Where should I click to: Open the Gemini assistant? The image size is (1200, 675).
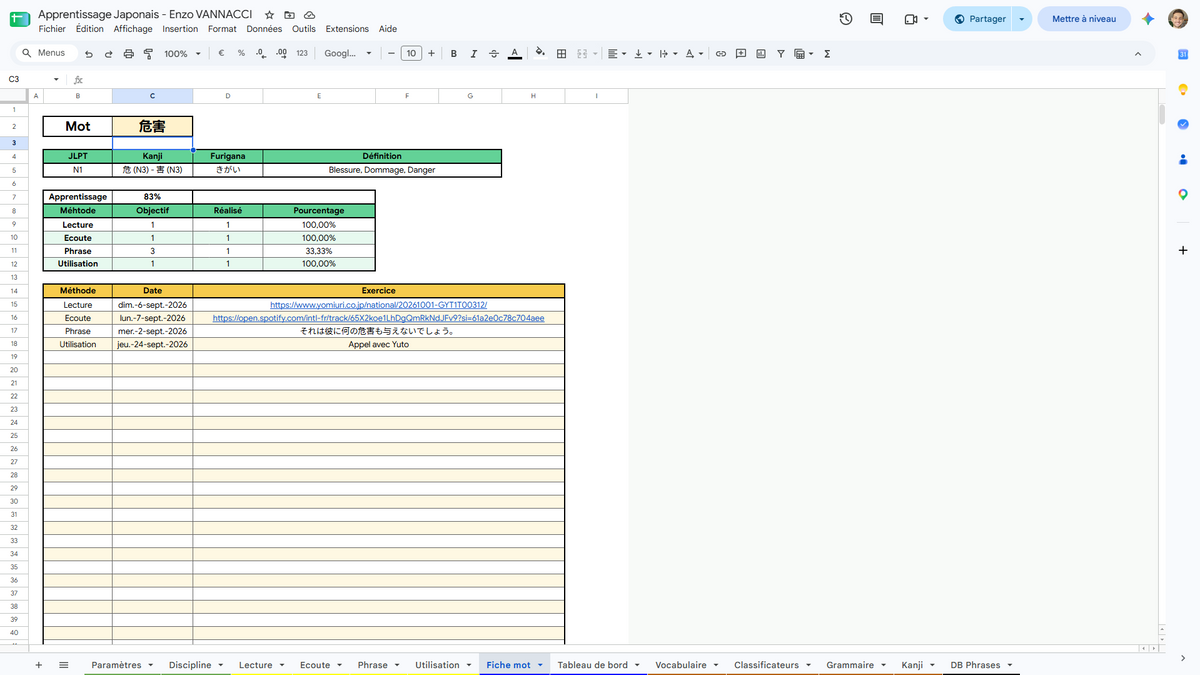point(1149,19)
